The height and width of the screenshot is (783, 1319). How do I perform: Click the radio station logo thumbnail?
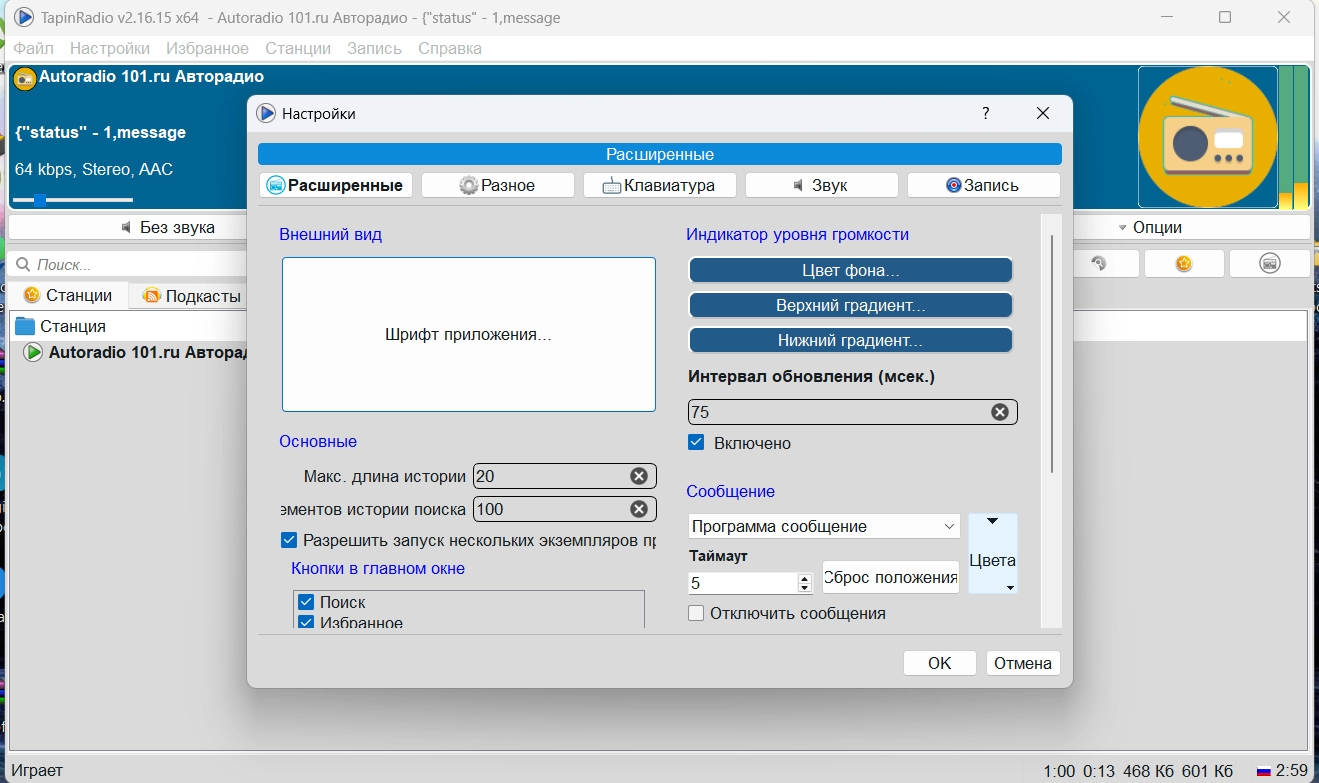[1208, 137]
